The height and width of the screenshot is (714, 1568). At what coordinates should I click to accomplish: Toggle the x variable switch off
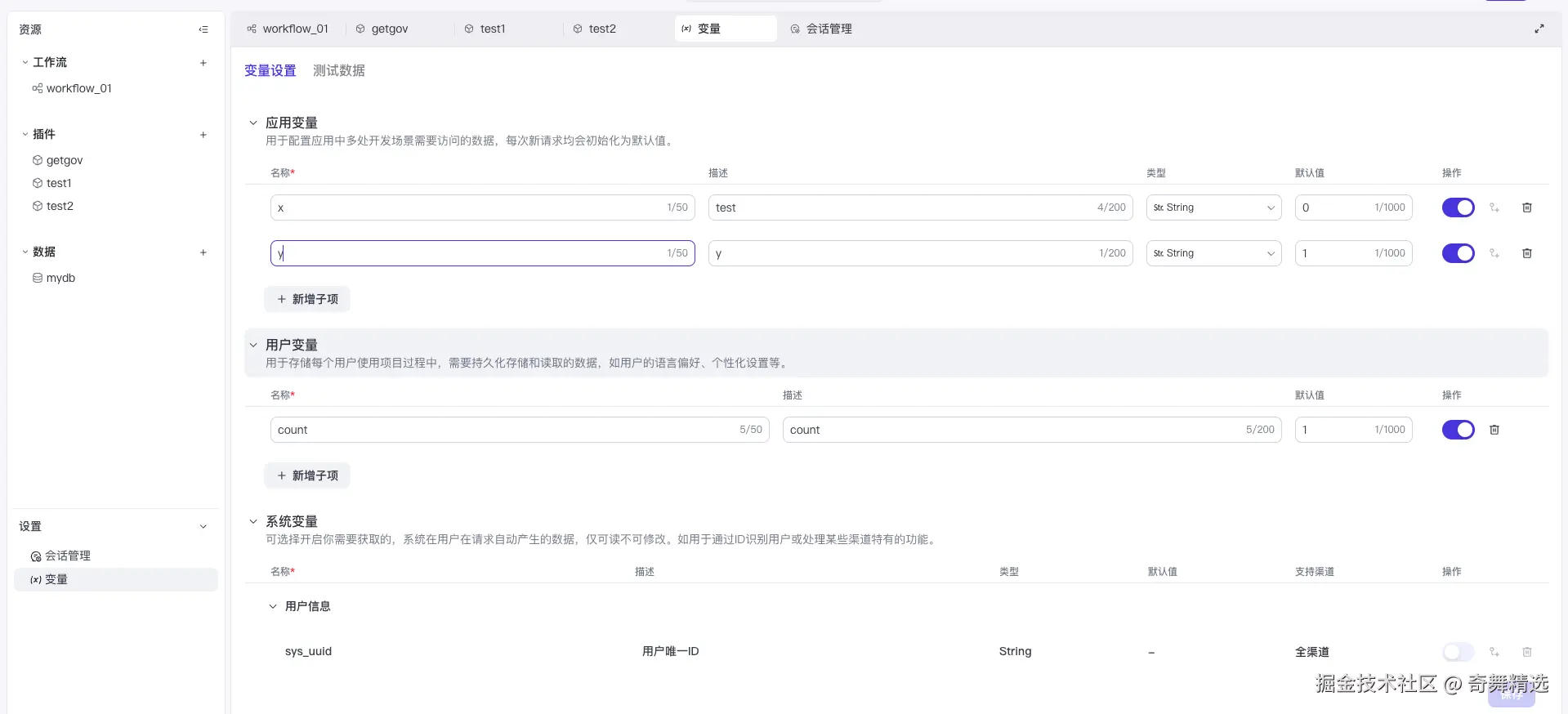point(1458,208)
